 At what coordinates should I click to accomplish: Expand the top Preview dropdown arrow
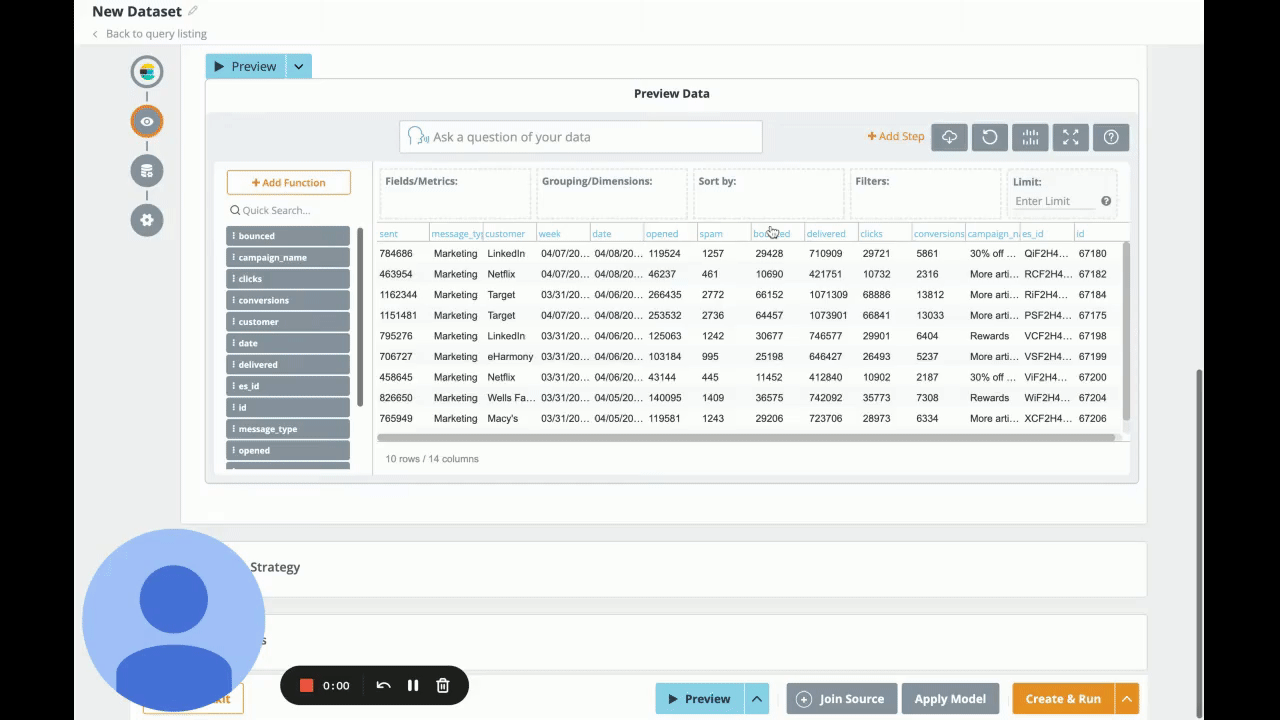(298, 67)
